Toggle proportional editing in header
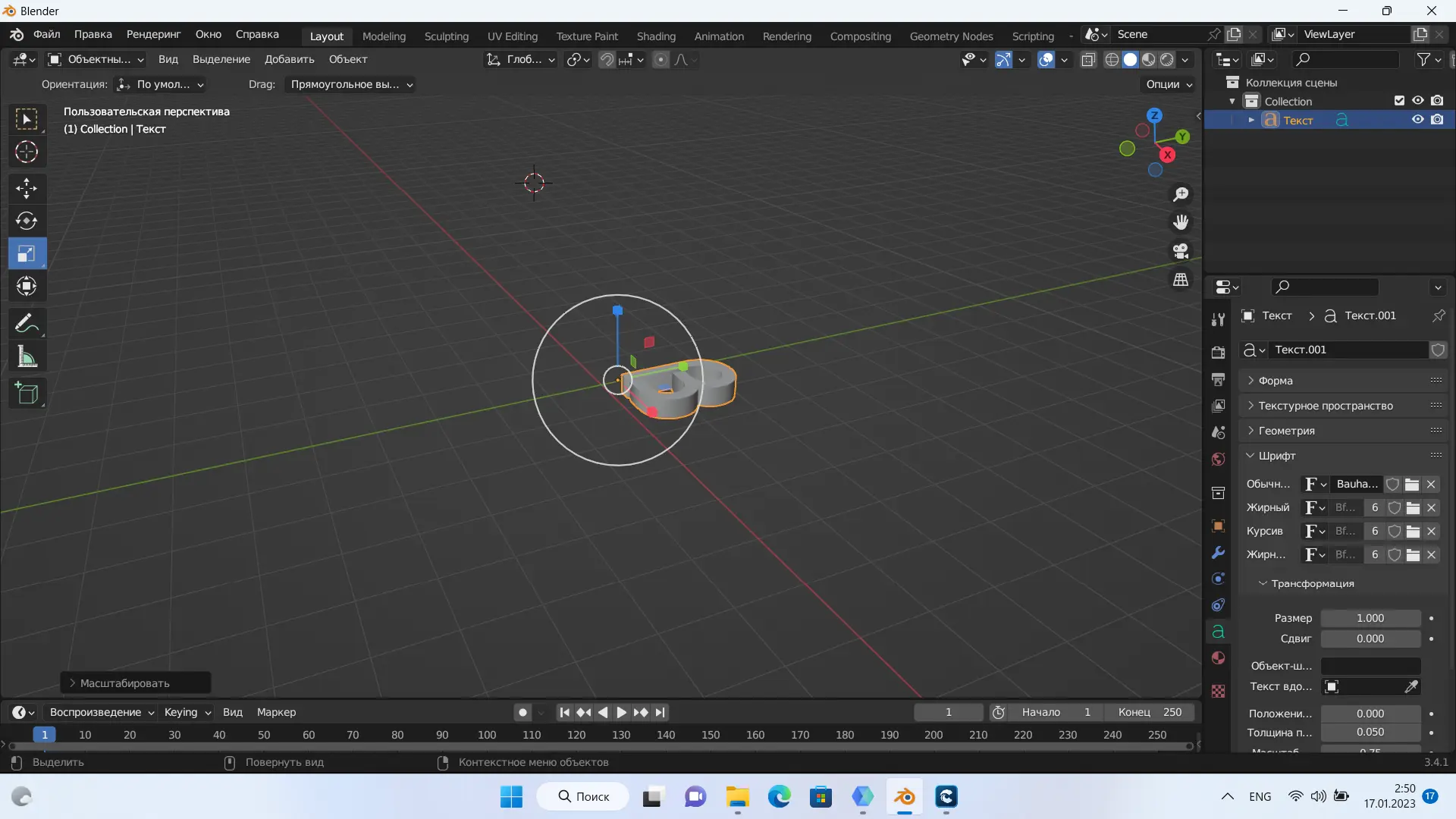Screen dimensions: 1456x819 tap(661, 59)
